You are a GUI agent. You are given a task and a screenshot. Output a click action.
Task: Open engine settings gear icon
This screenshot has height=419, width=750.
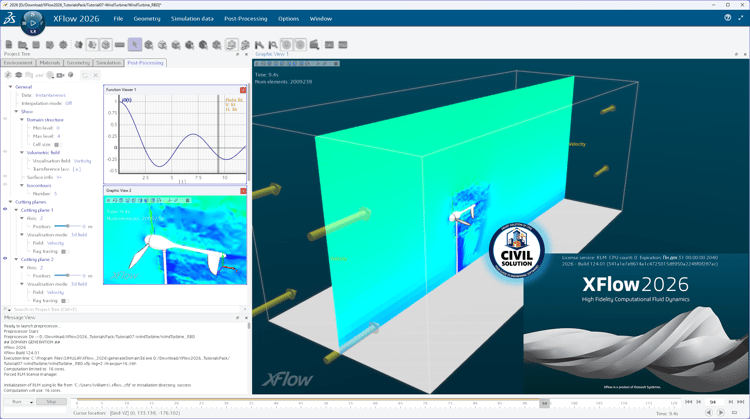coord(63,44)
